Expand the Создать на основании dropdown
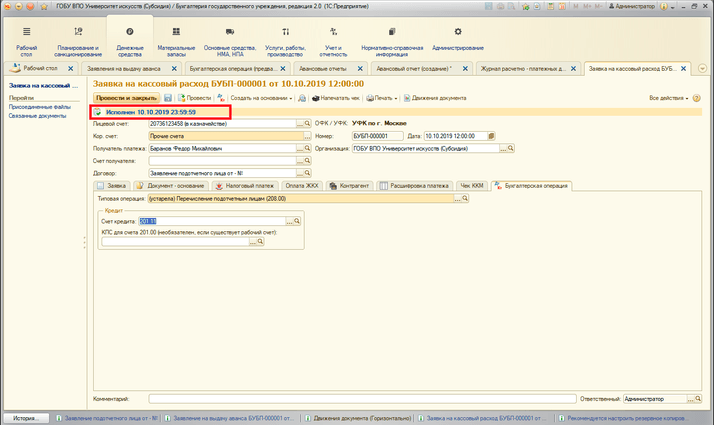This screenshot has width=714, height=425. click(x=261, y=99)
